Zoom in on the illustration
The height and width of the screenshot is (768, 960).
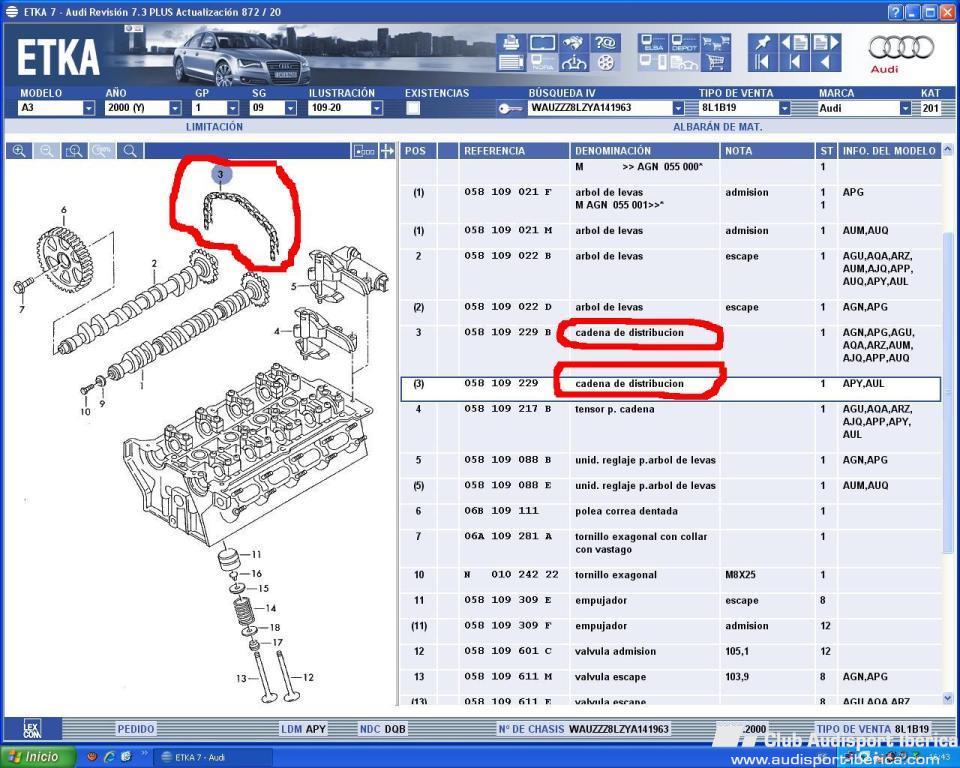[x=19, y=151]
